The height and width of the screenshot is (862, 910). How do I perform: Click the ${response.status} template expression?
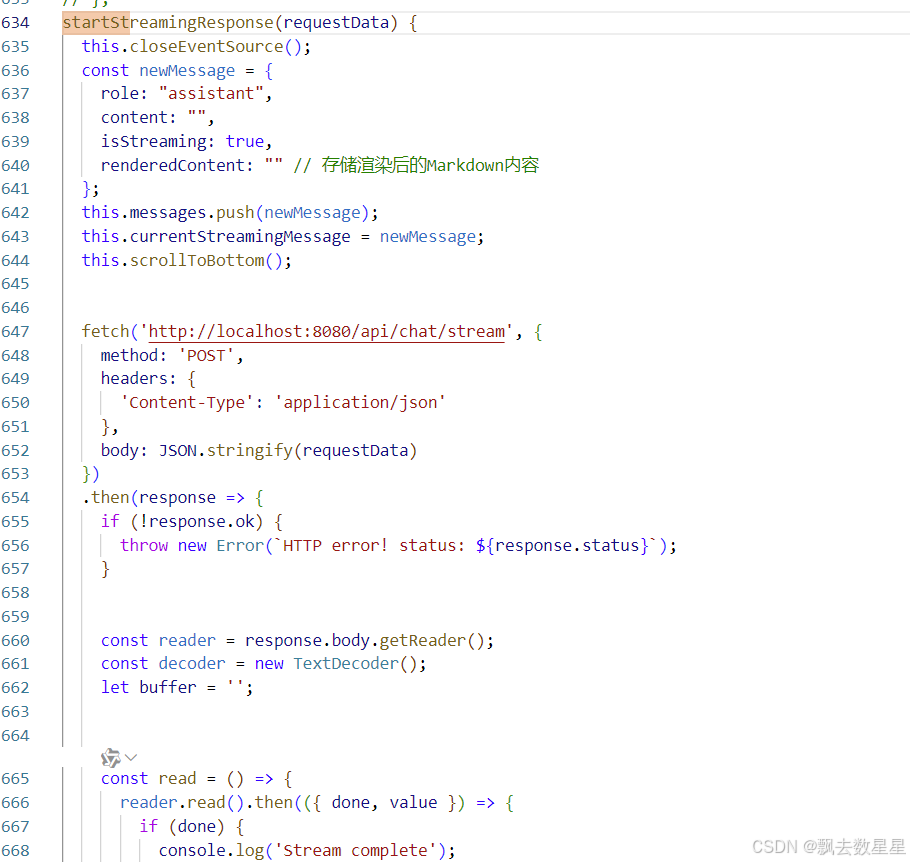coord(562,546)
